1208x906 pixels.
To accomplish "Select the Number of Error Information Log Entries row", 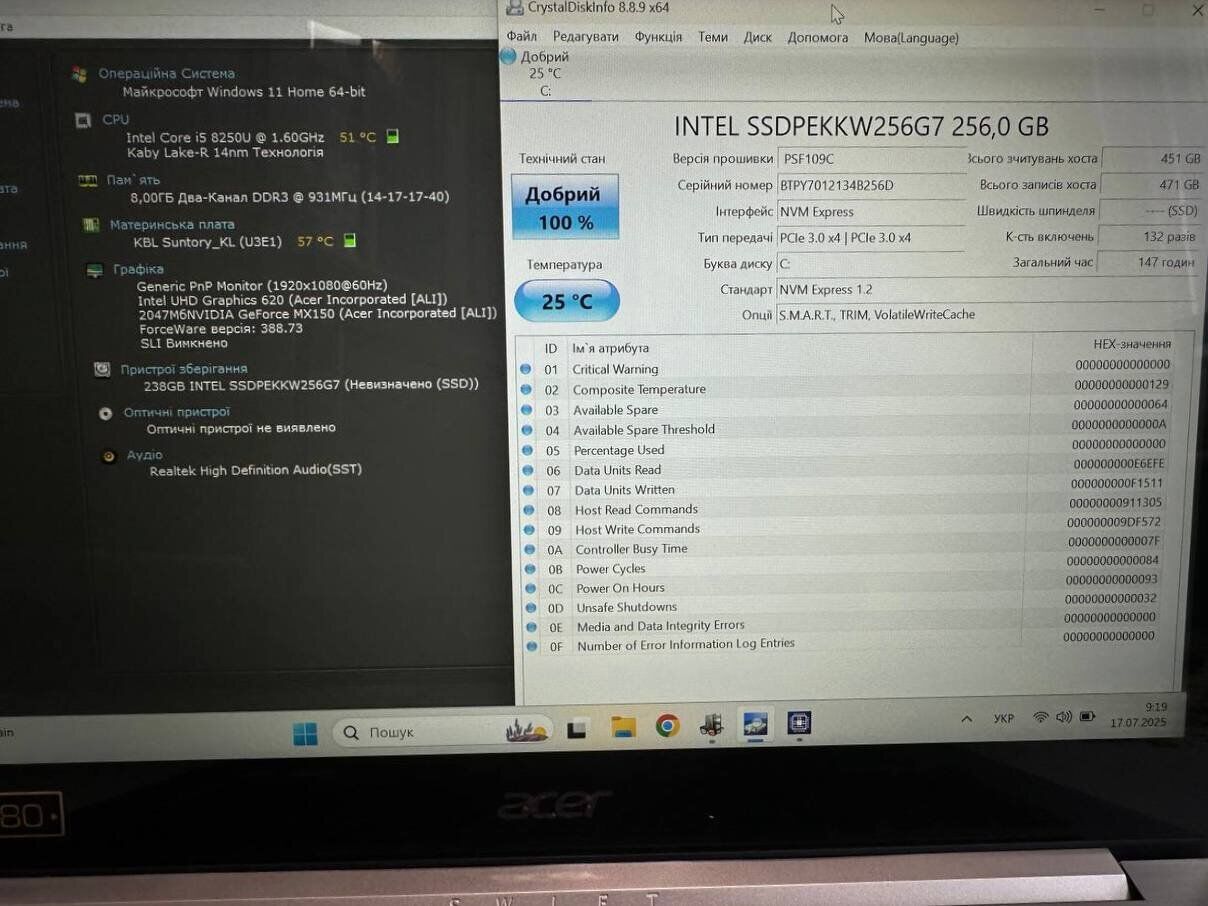I will click(x=843, y=642).
